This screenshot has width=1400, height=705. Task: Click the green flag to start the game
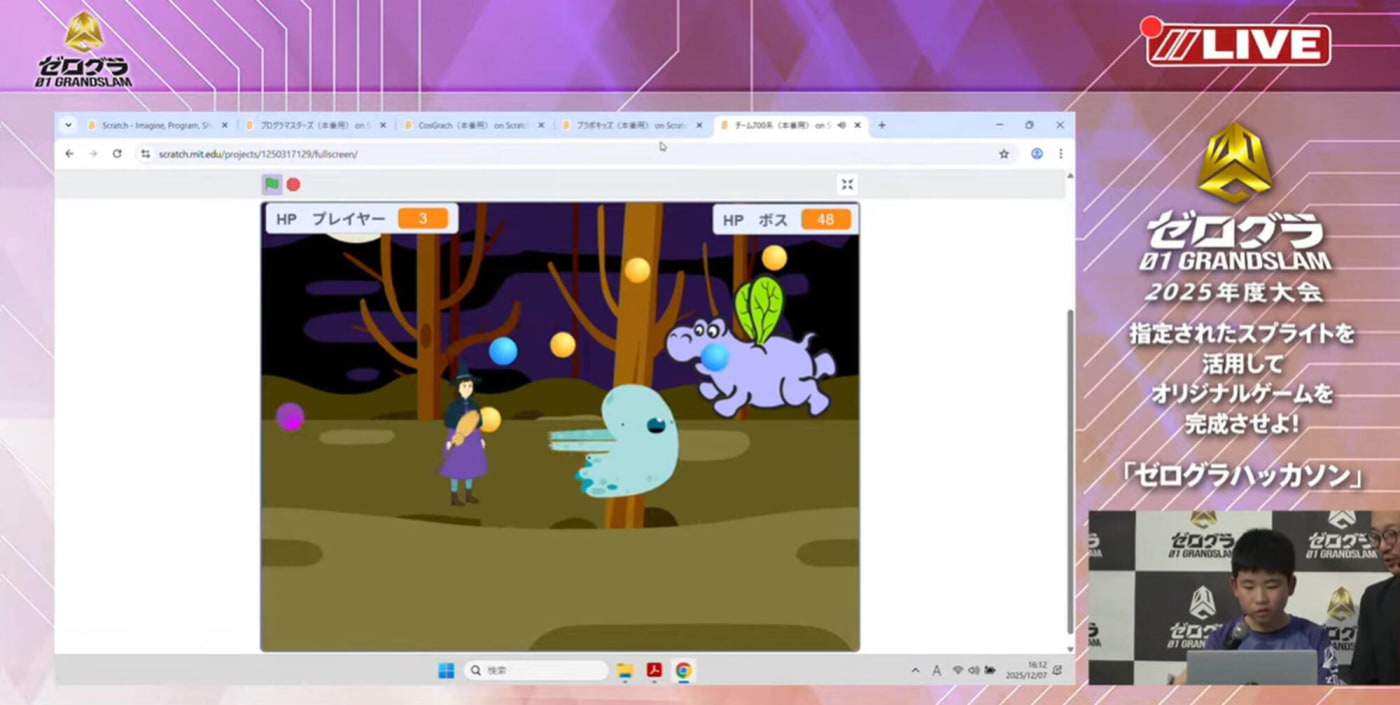click(272, 184)
